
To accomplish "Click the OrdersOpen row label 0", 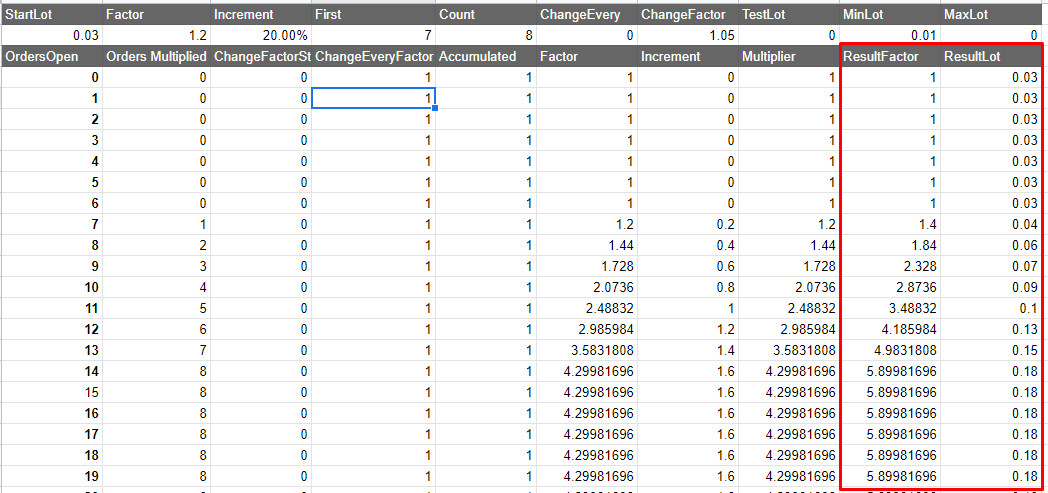I will (52, 77).
